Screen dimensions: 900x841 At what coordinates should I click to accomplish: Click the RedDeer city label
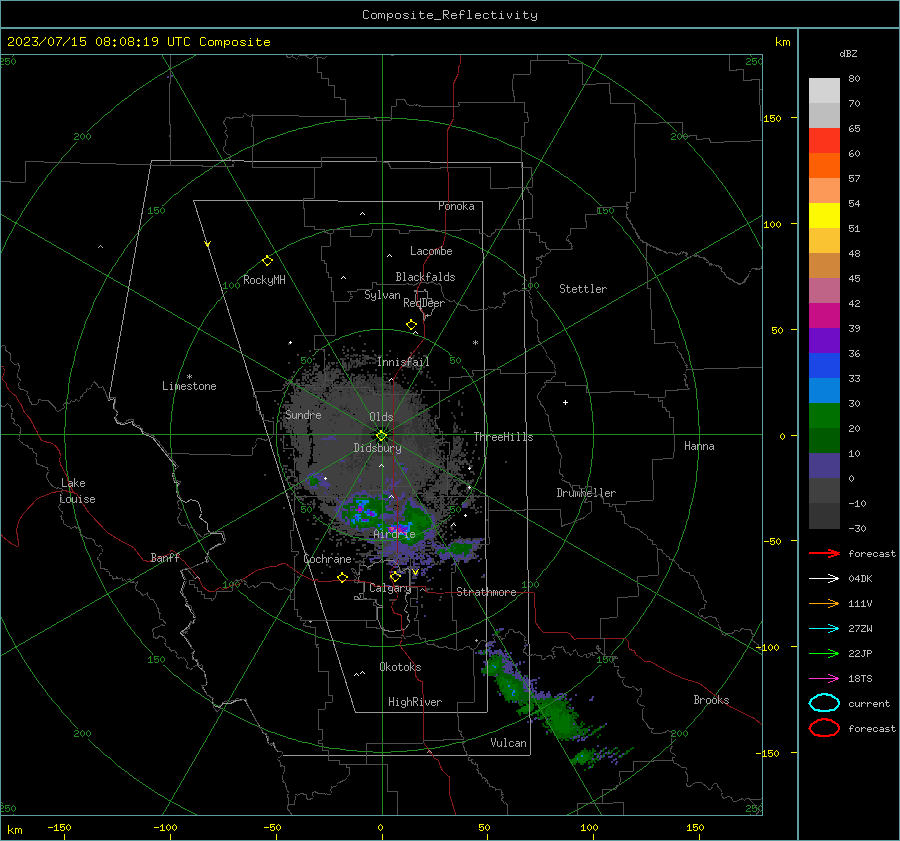pyautogui.click(x=424, y=303)
